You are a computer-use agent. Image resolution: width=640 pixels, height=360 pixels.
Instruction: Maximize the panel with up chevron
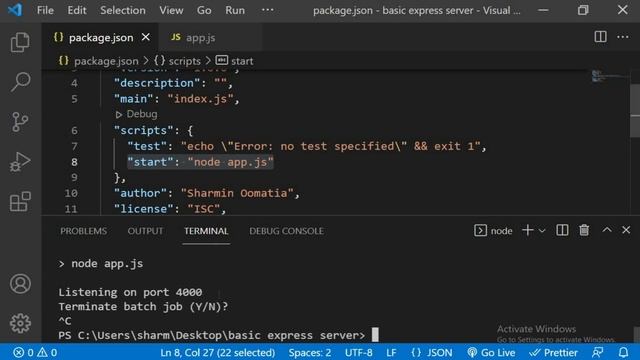coord(607,230)
